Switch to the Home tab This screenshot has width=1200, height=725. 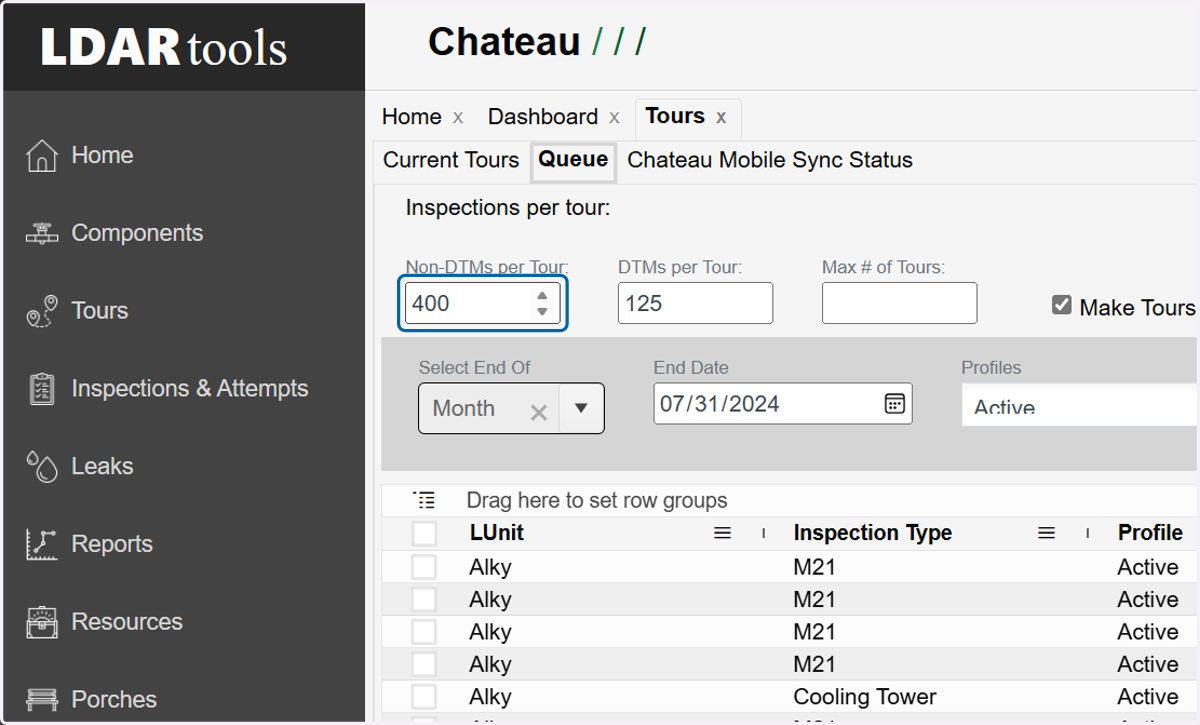pos(411,117)
